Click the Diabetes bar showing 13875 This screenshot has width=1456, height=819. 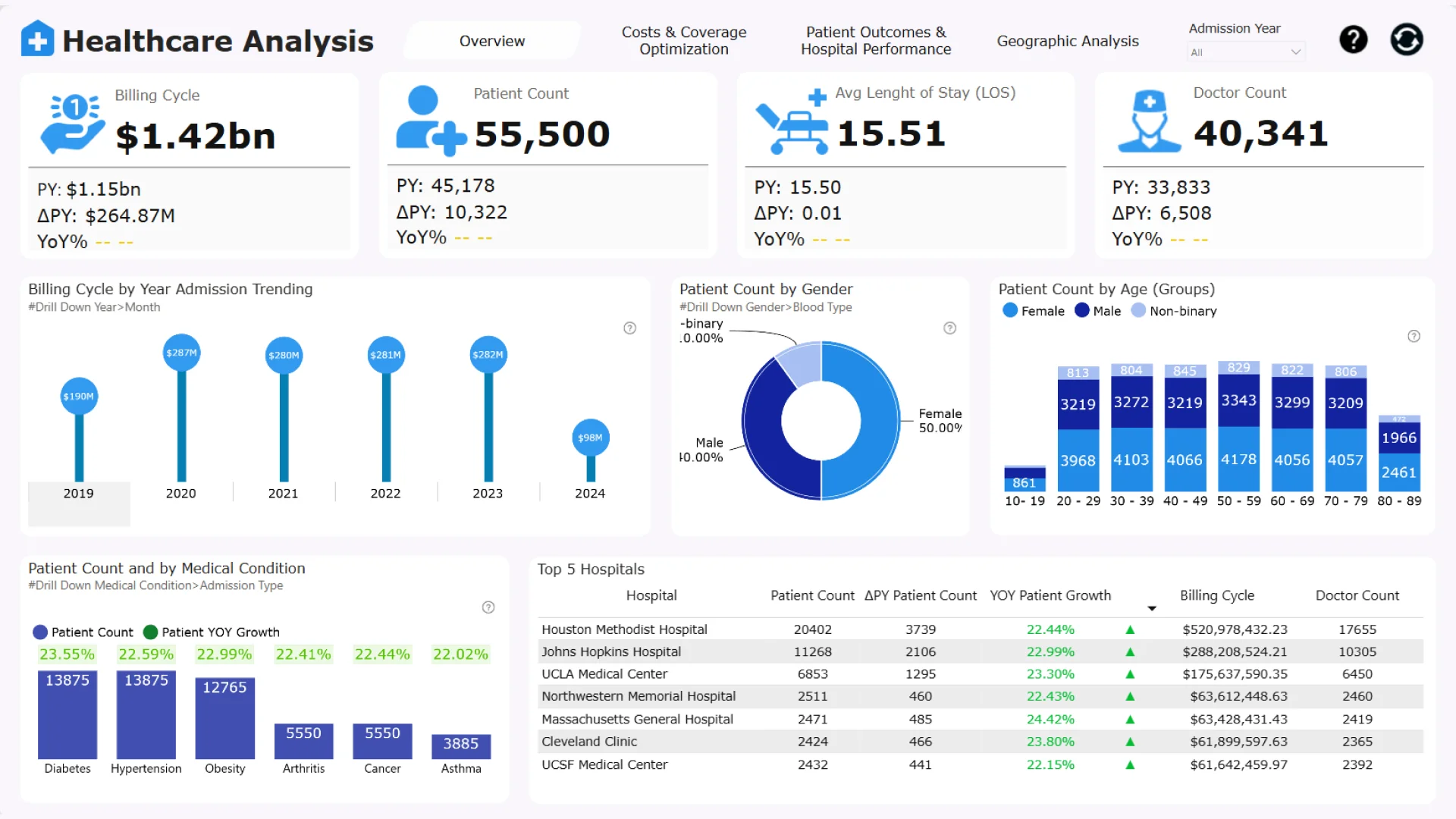pos(67,714)
